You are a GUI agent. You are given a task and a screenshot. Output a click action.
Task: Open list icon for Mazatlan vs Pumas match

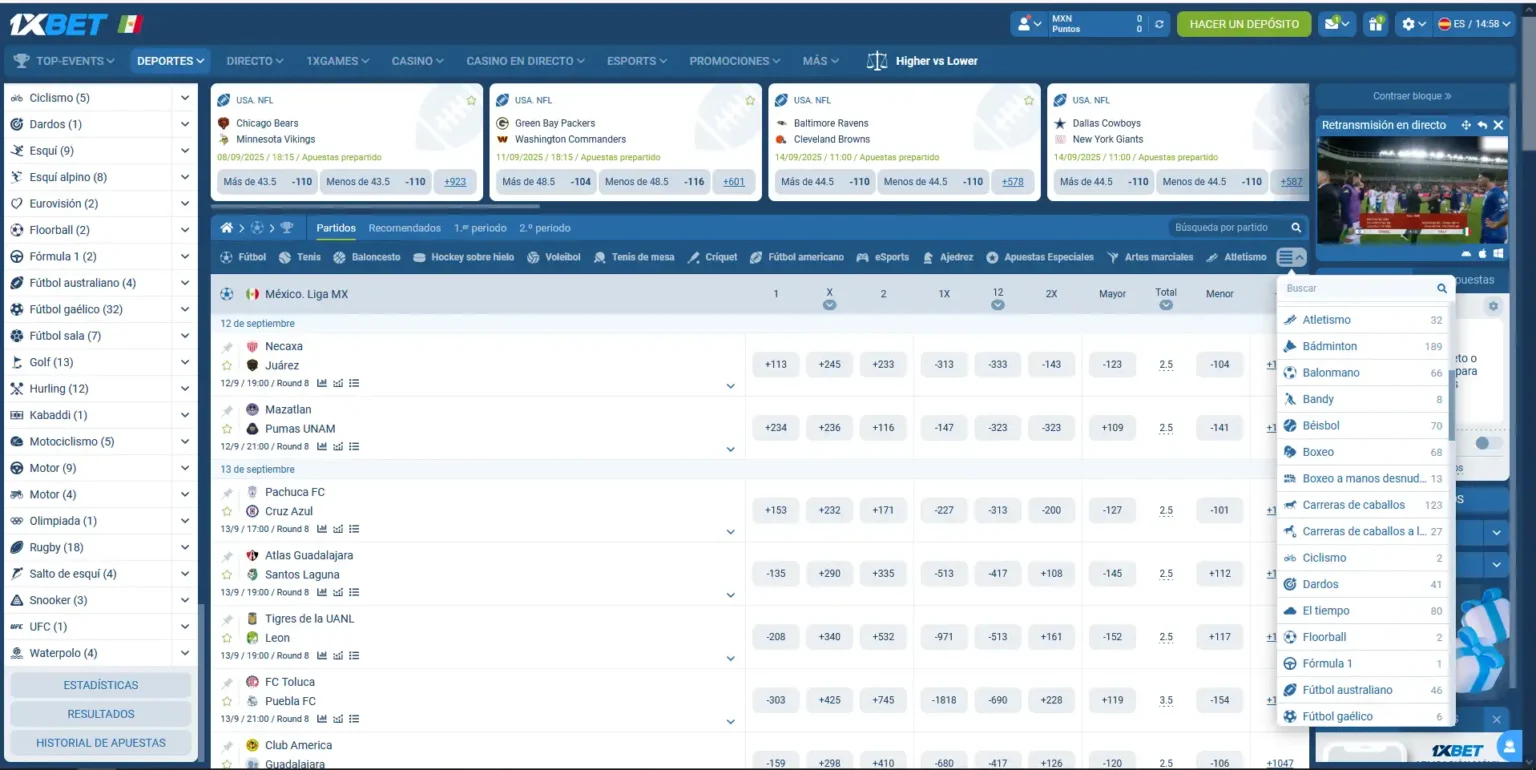[354, 447]
